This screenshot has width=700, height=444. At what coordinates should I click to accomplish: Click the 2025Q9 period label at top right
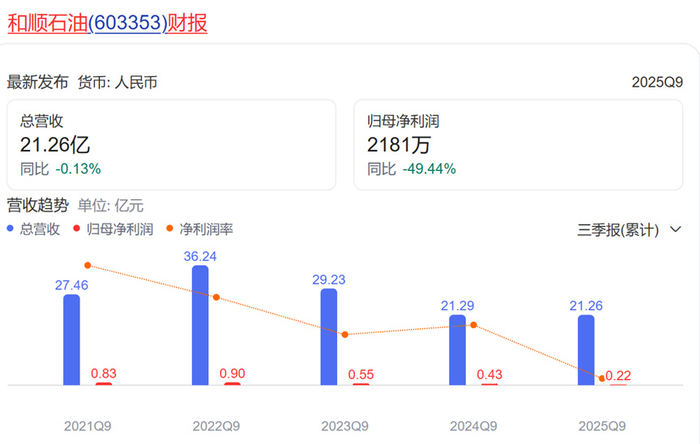point(657,82)
